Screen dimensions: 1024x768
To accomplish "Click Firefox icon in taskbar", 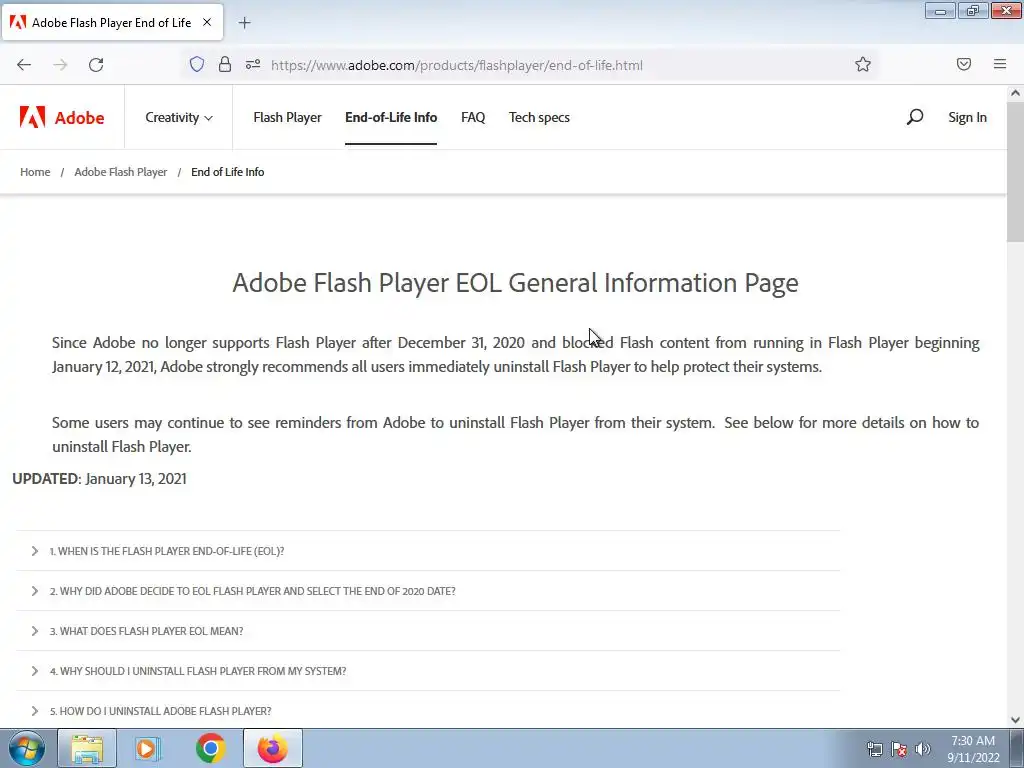I will click(x=273, y=748).
